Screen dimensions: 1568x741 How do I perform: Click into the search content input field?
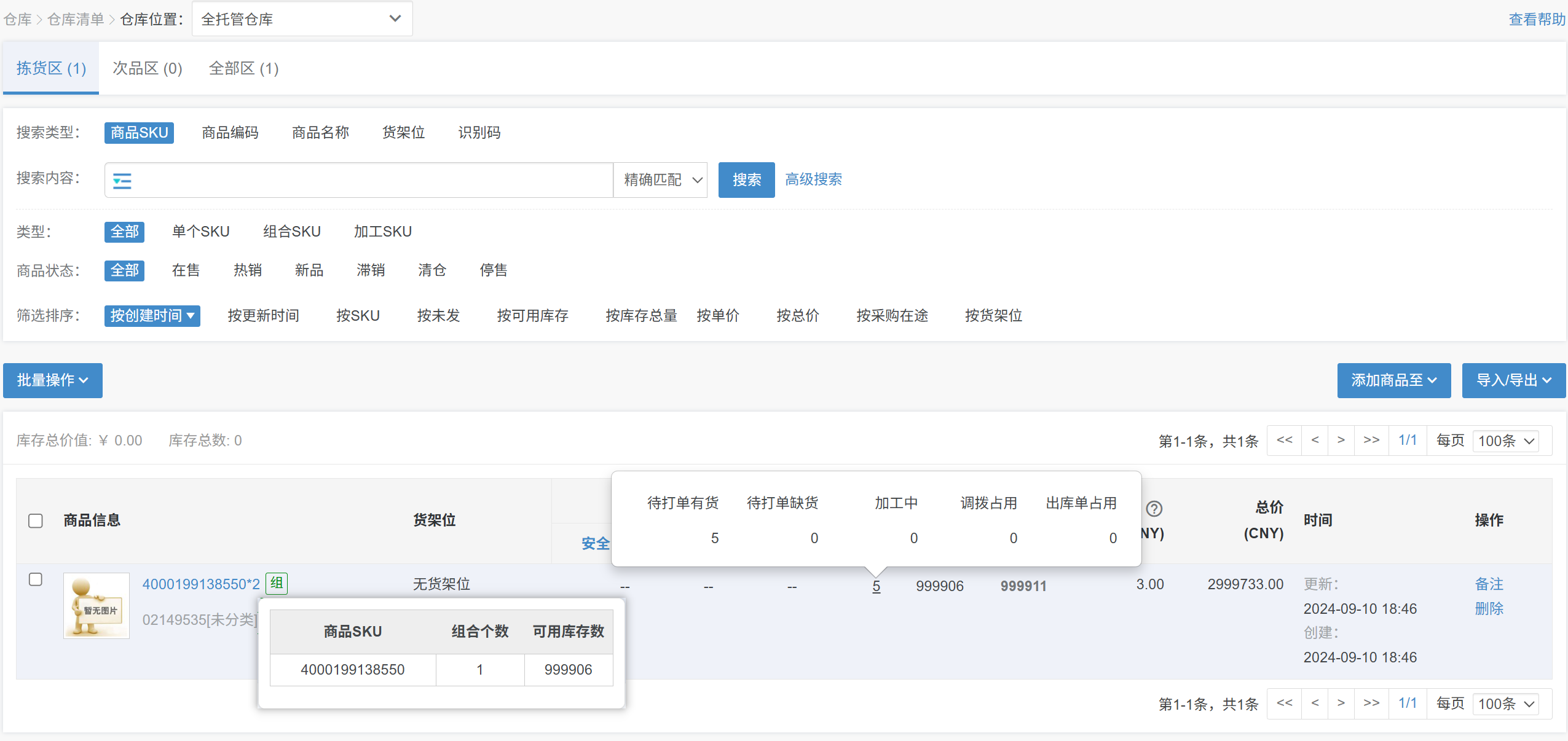point(369,180)
